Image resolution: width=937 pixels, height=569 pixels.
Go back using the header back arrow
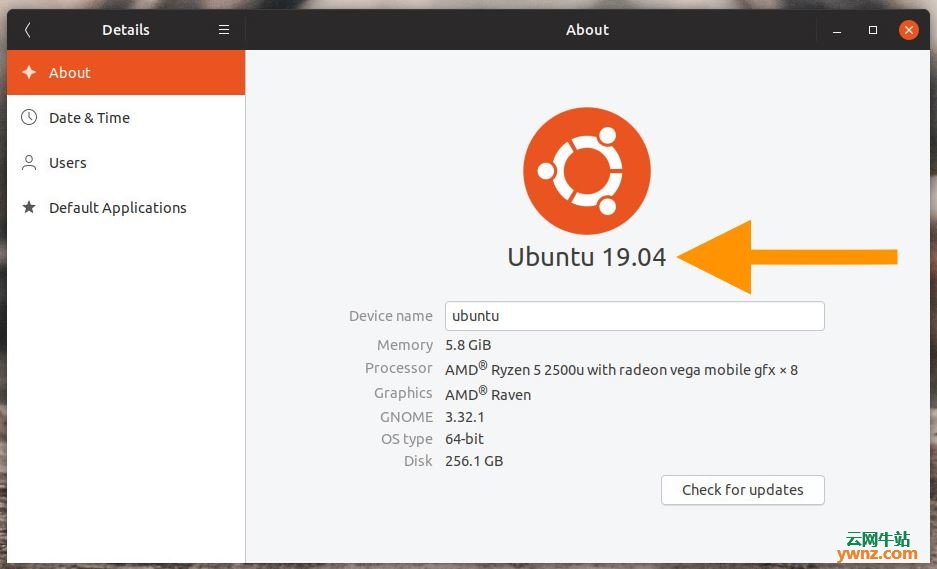27,30
